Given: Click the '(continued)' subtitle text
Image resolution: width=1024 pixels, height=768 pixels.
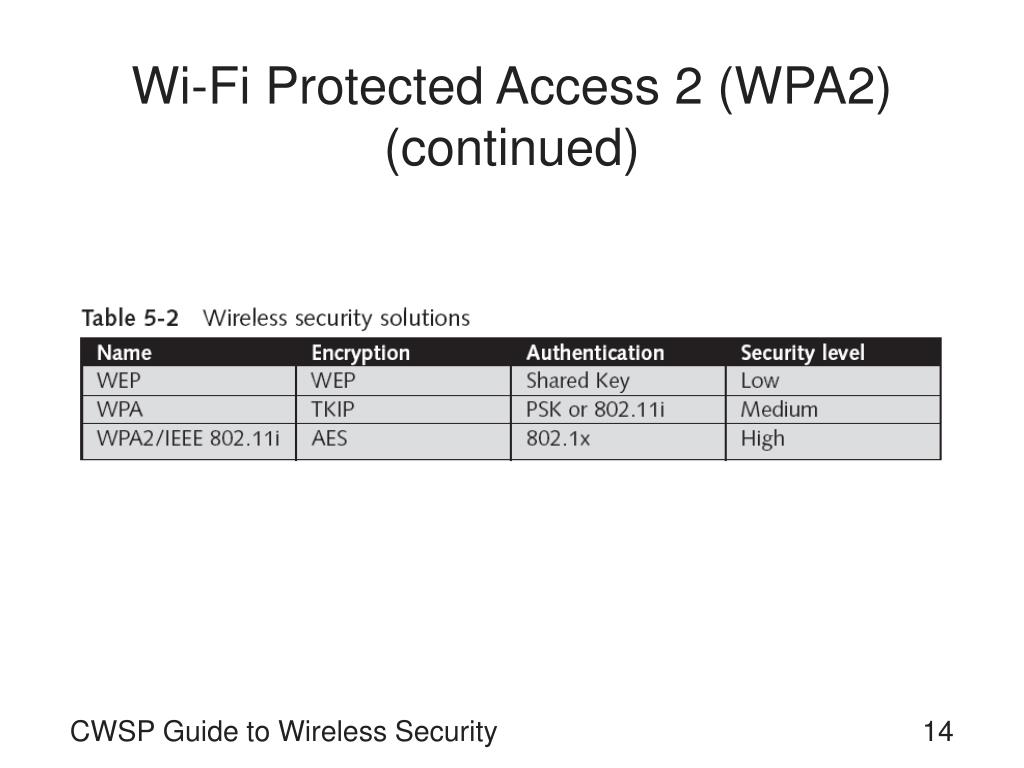Looking at the screenshot, I should (x=511, y=148).
